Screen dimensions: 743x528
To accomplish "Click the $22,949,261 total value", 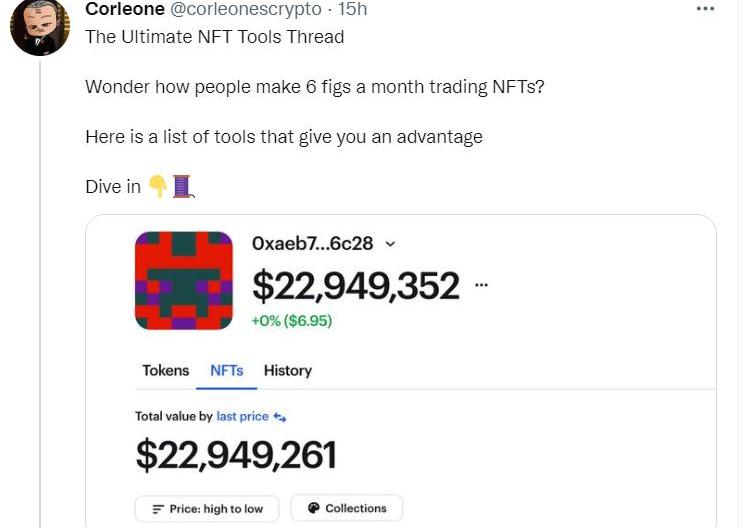I will tap(236, 456).
